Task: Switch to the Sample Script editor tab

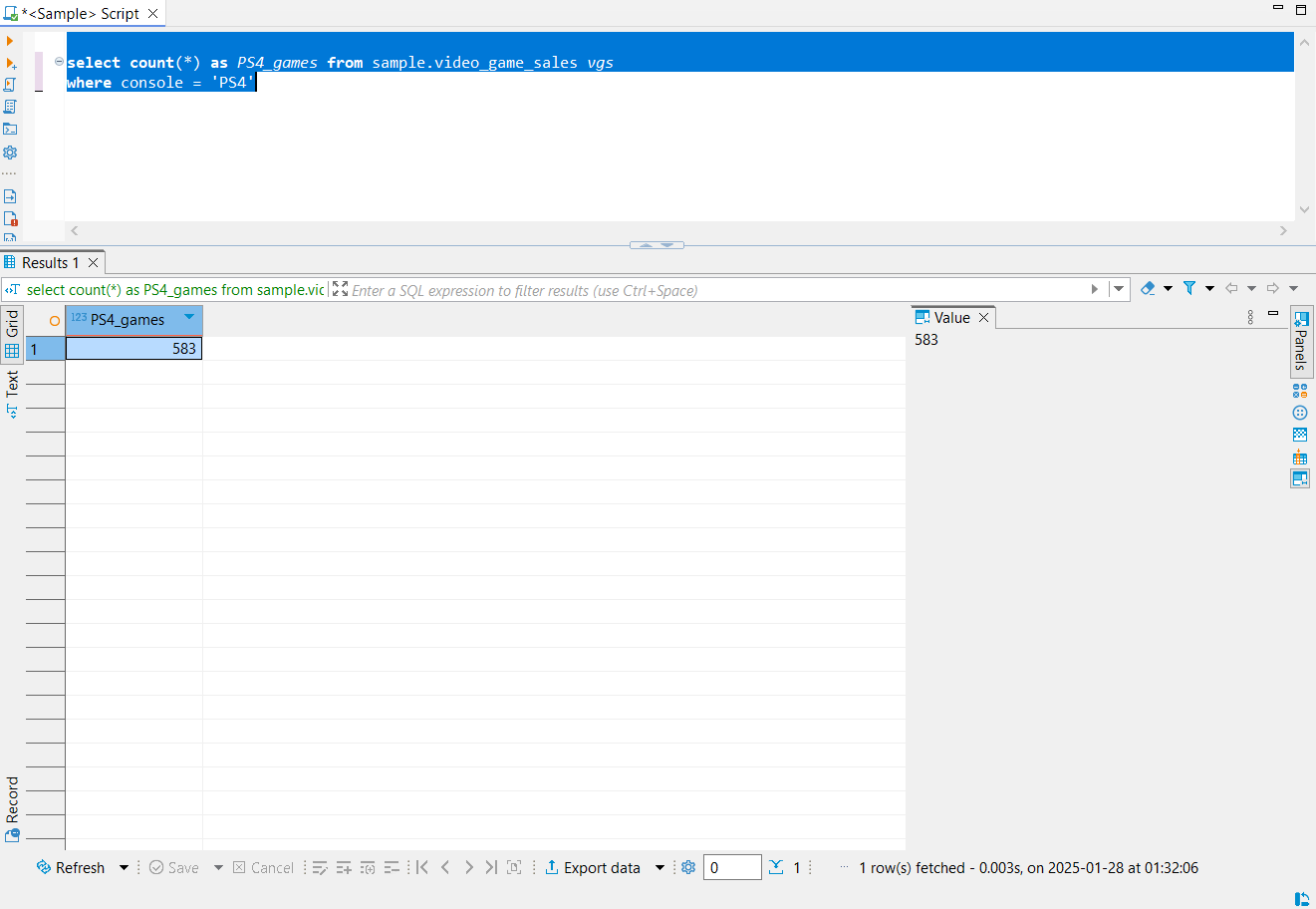Action: tap(82, 14)
